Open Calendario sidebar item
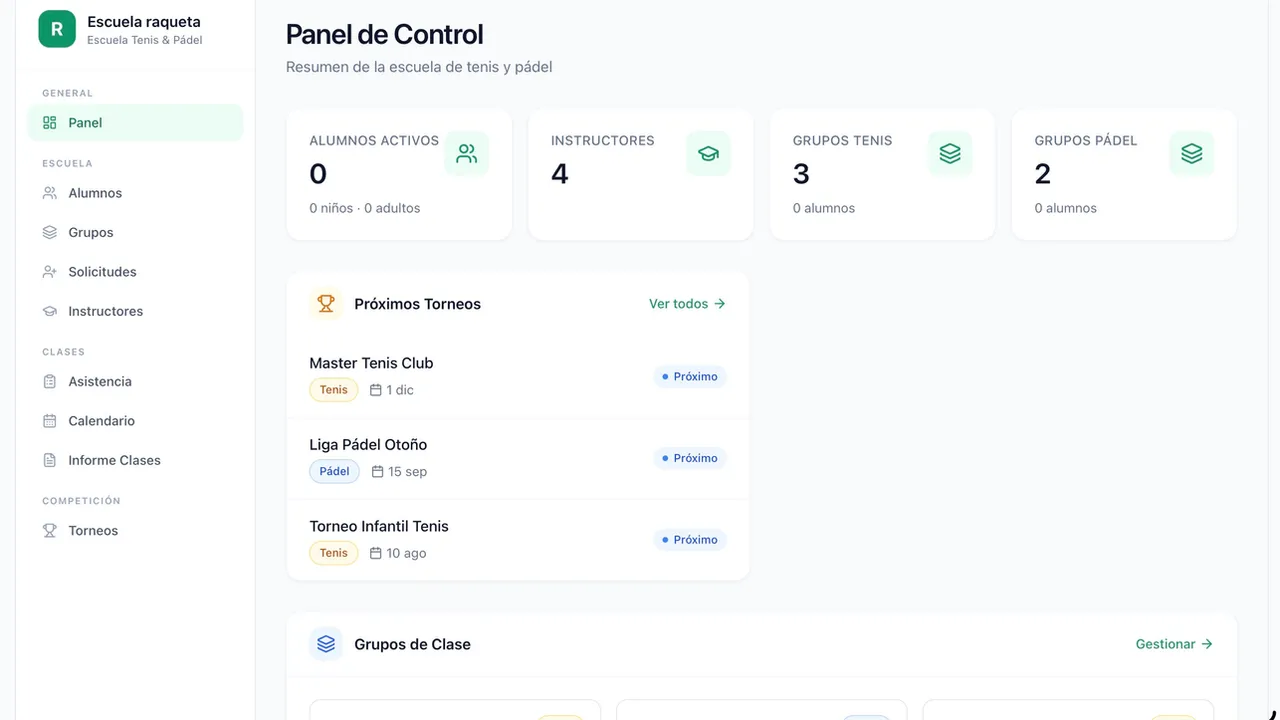 pos(135,421)
